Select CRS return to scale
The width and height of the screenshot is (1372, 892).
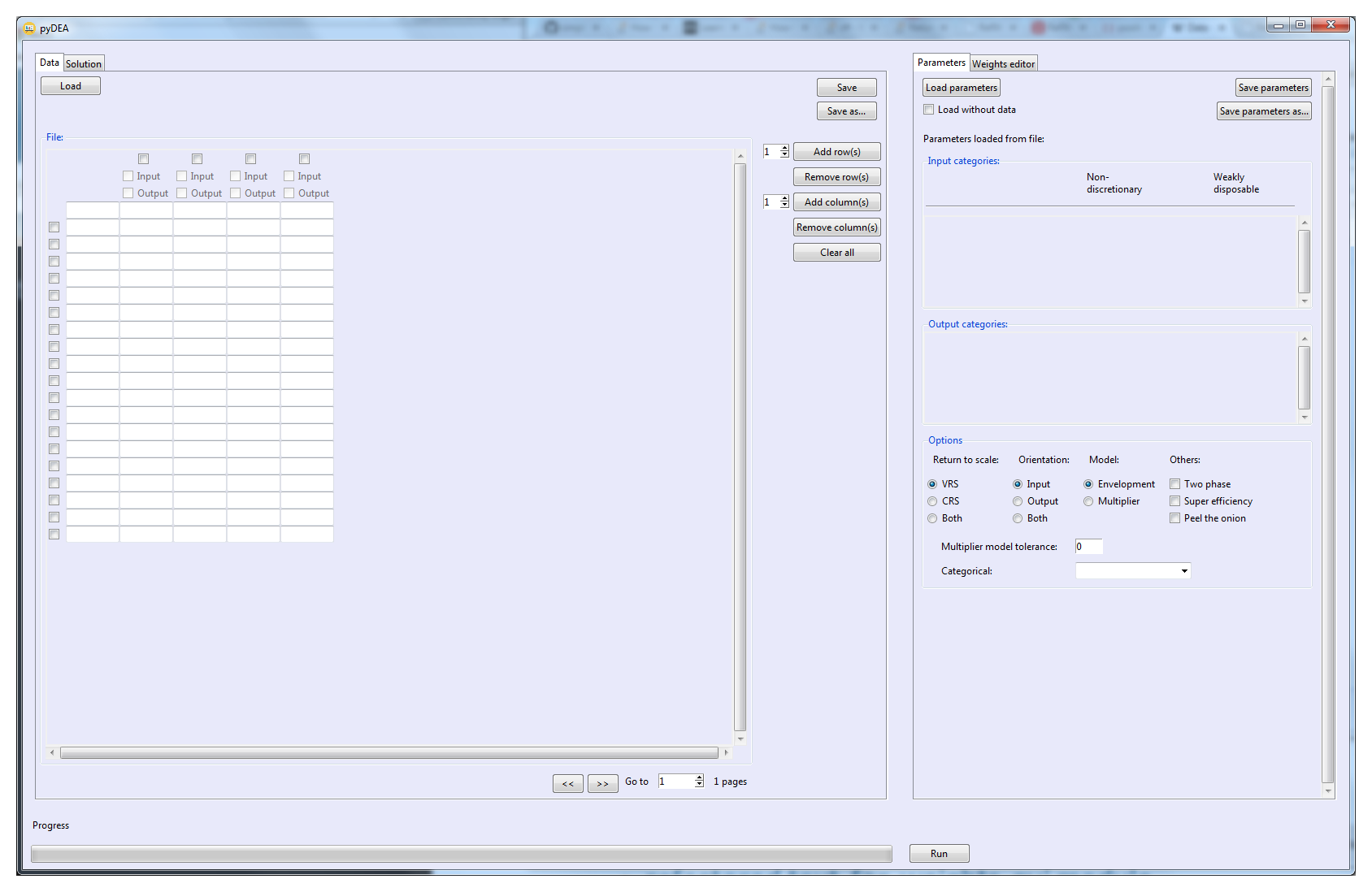pos(932,501)
